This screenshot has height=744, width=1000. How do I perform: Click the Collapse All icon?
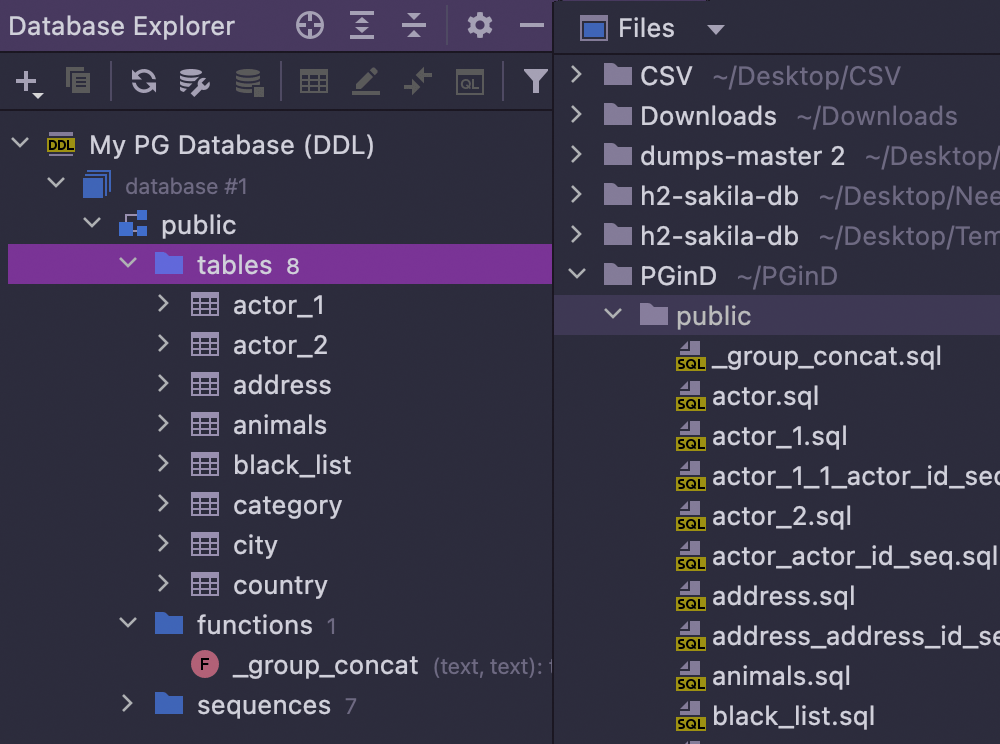pyautogui.click(x=412, y=26)
